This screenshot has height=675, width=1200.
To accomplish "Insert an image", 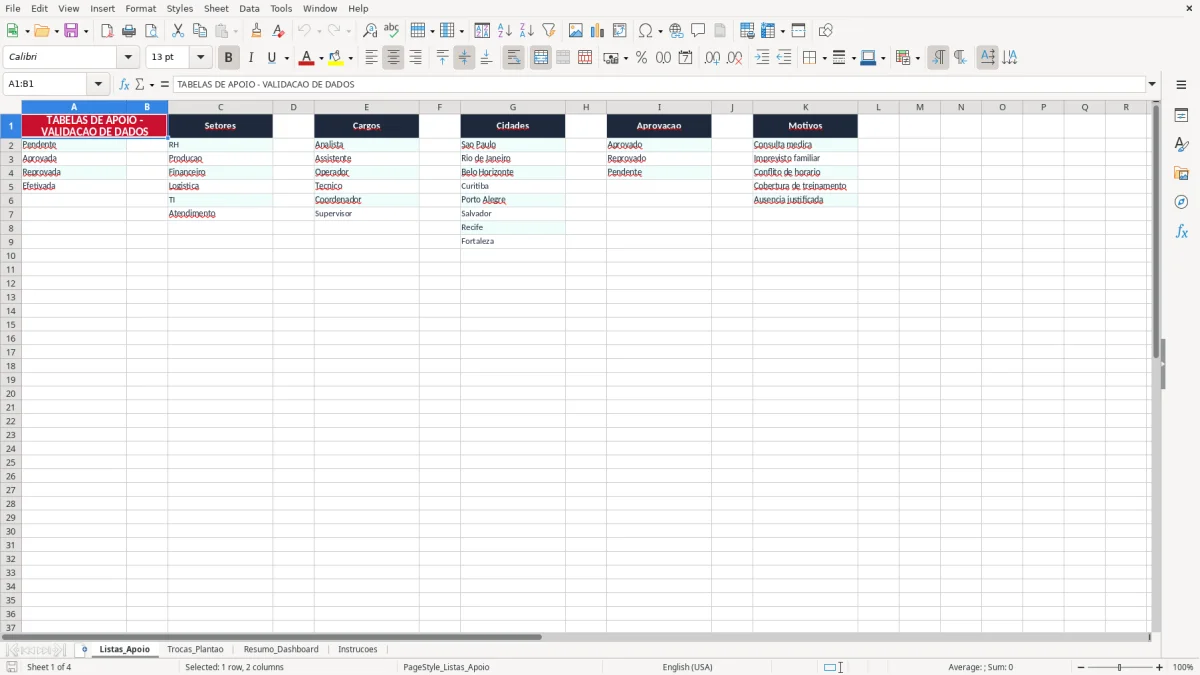I will tap(576, 31).
